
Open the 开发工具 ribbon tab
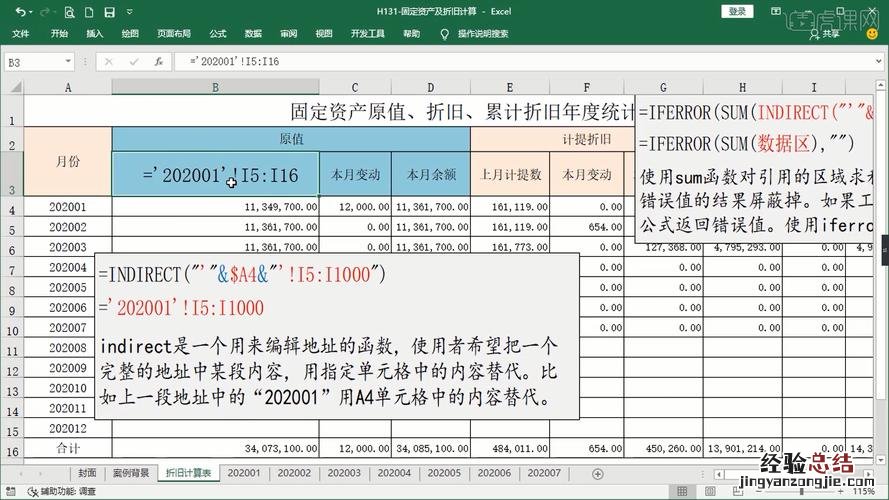tap(368, 33)
